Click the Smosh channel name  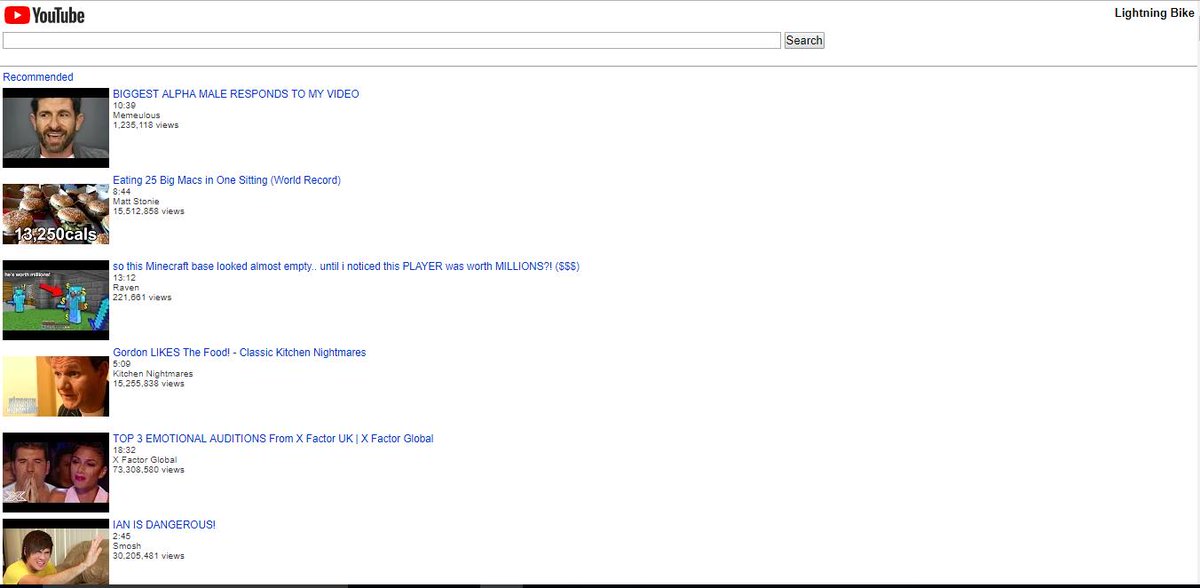coord(127,545)
